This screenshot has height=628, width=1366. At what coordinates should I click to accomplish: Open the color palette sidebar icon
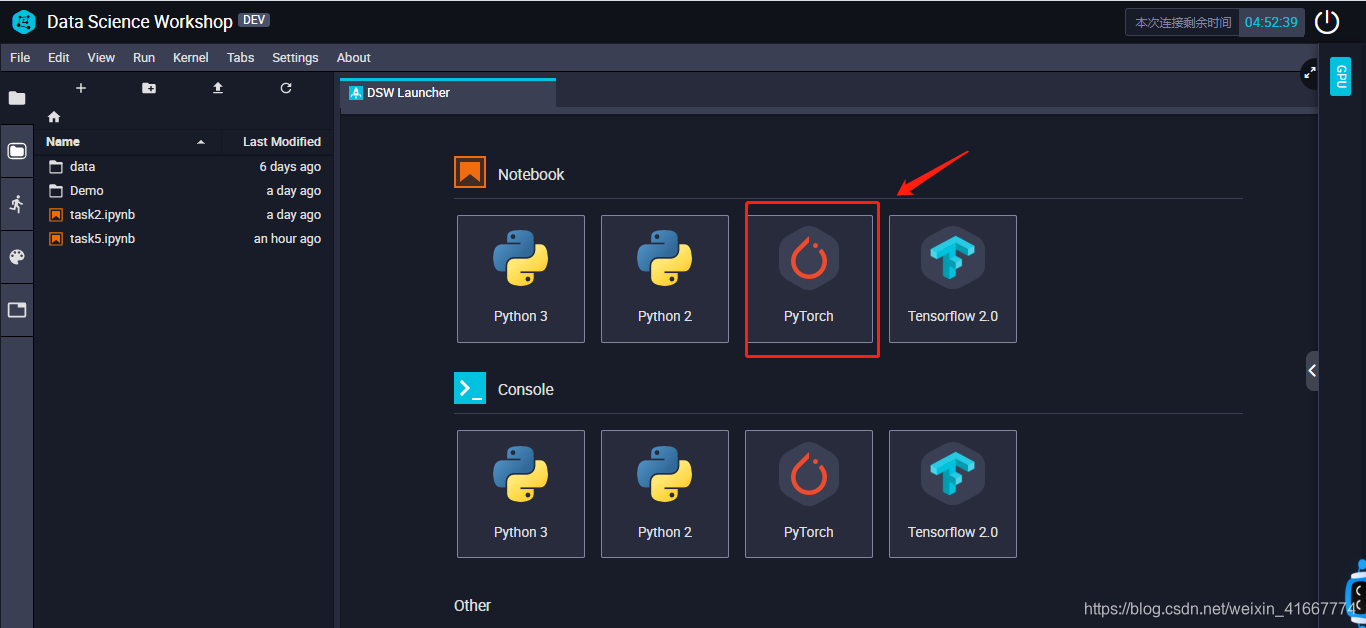17,257
